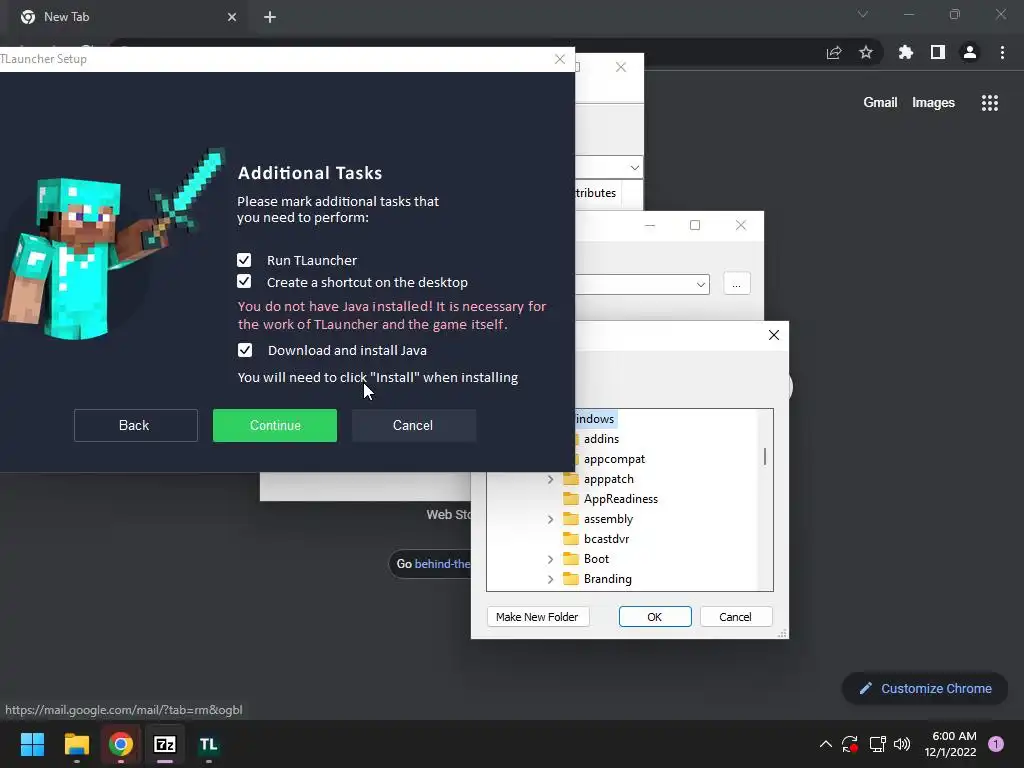Select the AppReadiness folder
The width and height of the screenshot is (1024, 768).
tap(620, 499)
